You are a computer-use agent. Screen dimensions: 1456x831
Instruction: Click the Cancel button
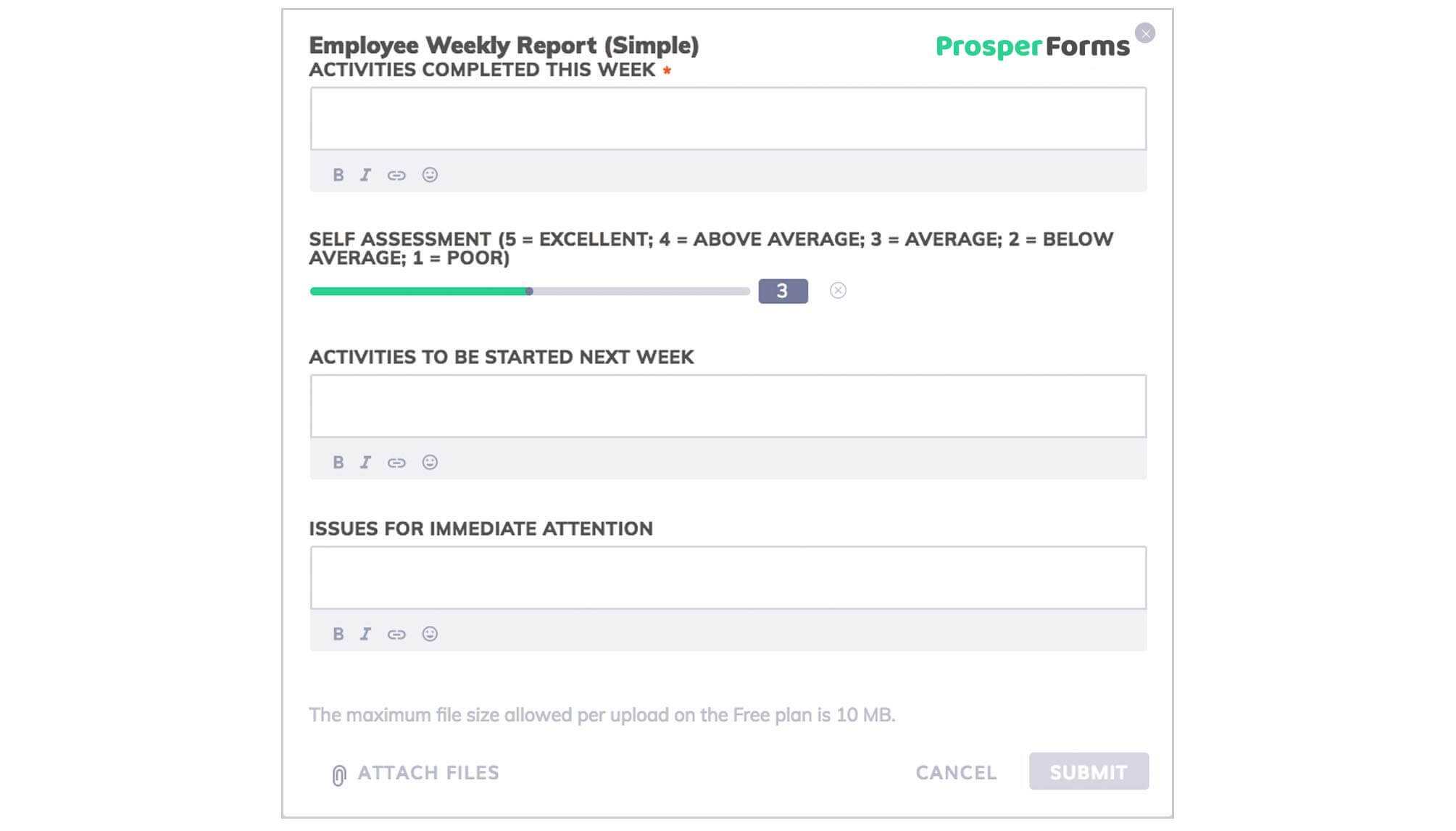coord(955,771)
